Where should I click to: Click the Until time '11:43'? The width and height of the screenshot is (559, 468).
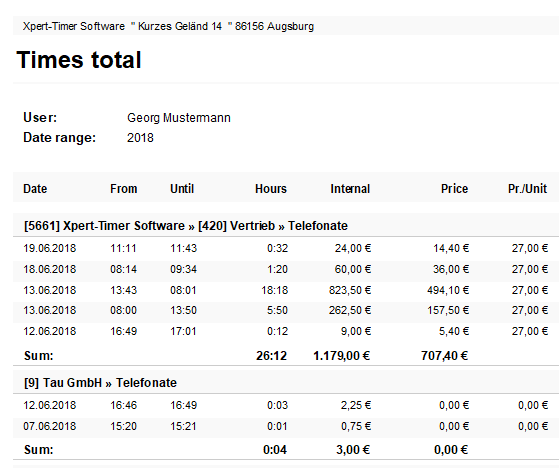(183, 248)
